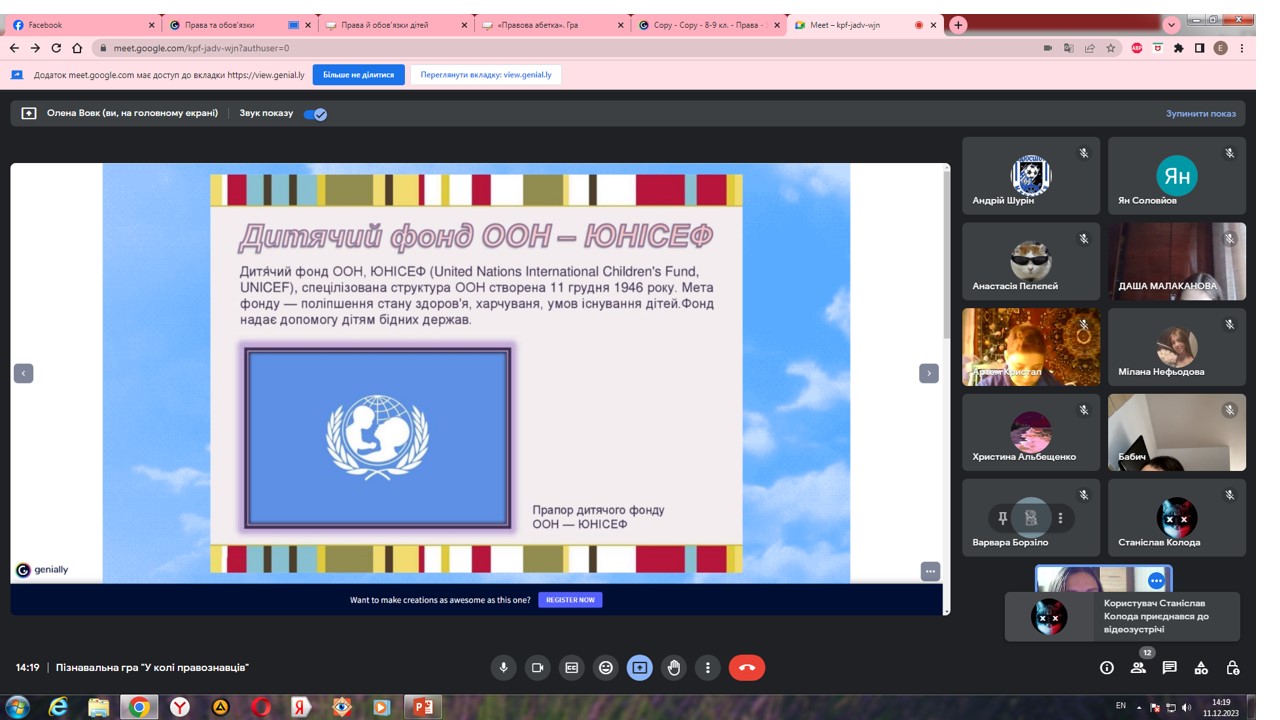Open the meeting details info icon
The image size is (1280, 720).
pyautogui.click(x=1107, y=668)
